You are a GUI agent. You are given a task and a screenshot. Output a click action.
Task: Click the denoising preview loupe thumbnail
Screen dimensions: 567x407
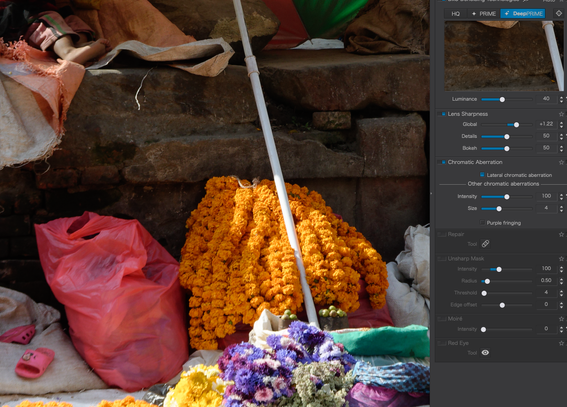coord(504,56)
